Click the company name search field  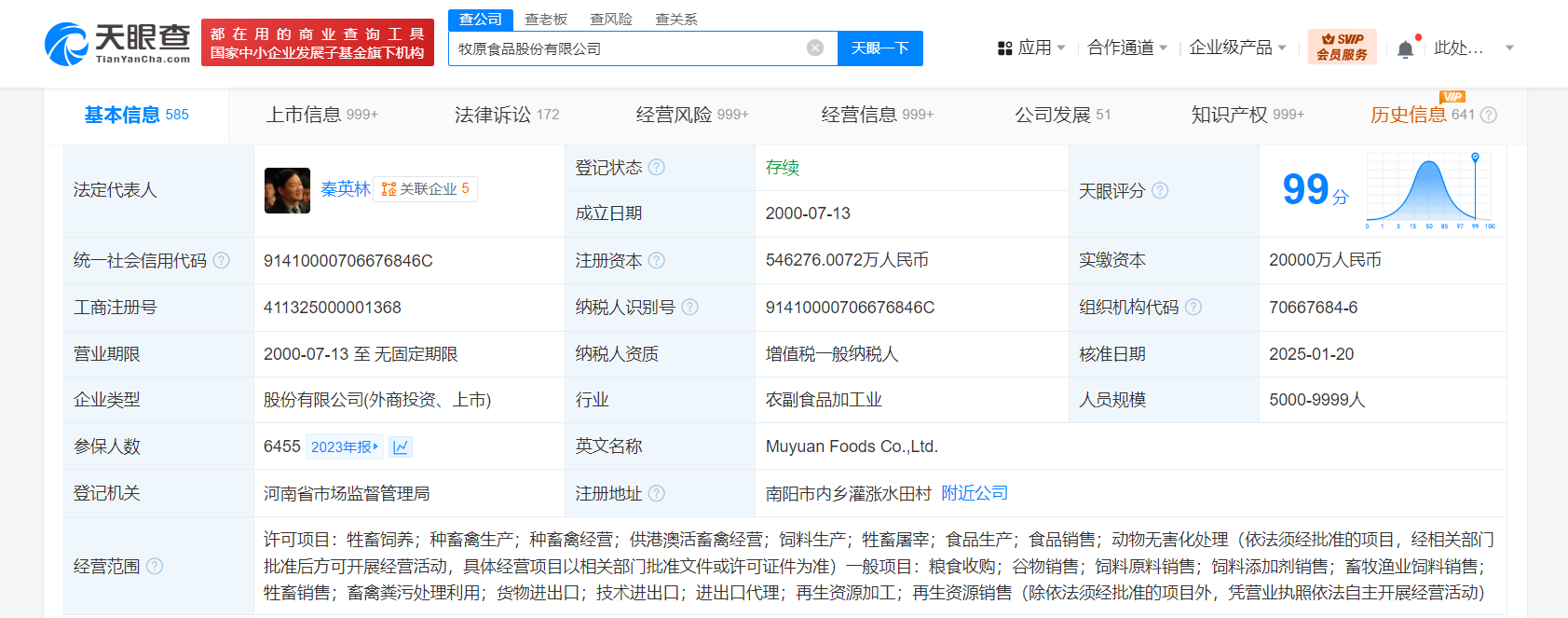(x=624, y=48)
